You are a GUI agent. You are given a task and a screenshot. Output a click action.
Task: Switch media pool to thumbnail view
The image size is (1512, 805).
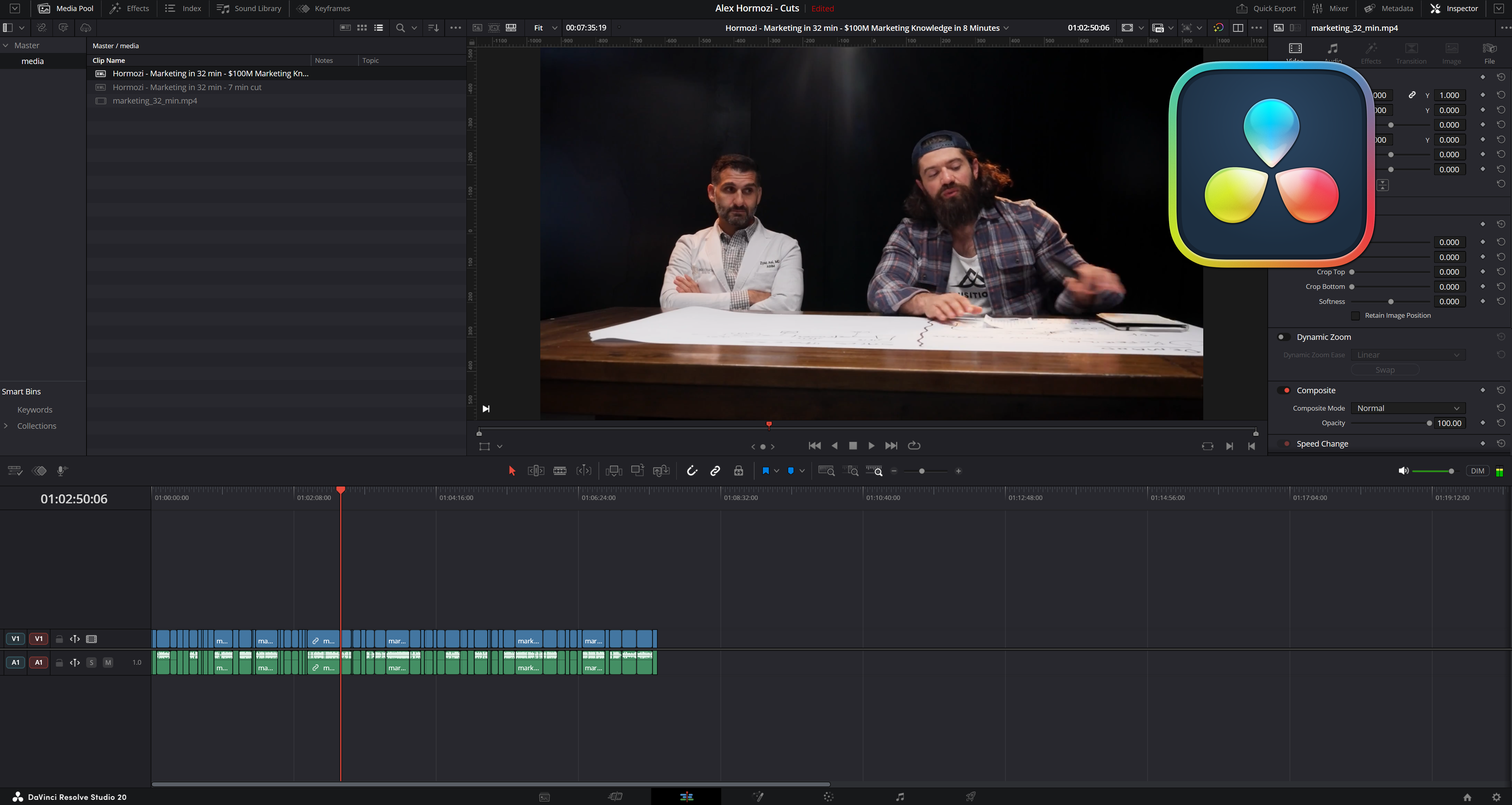362,28
